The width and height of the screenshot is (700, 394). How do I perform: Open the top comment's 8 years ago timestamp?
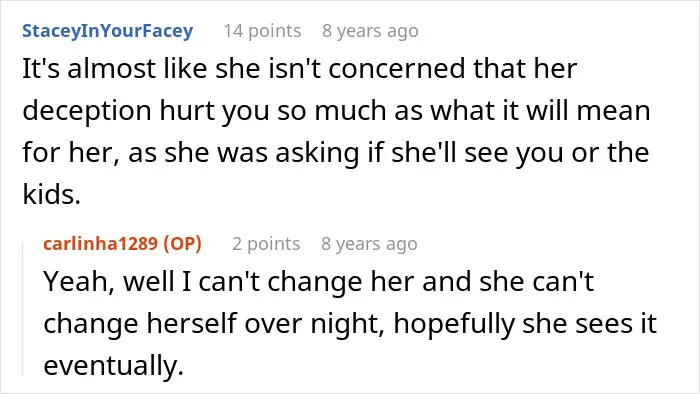371,31
